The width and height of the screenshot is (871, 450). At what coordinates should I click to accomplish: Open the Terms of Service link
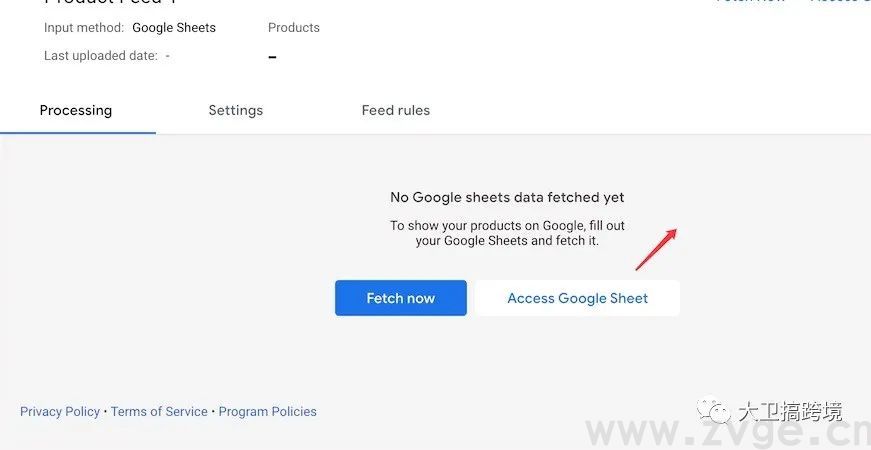pos(159,411)
